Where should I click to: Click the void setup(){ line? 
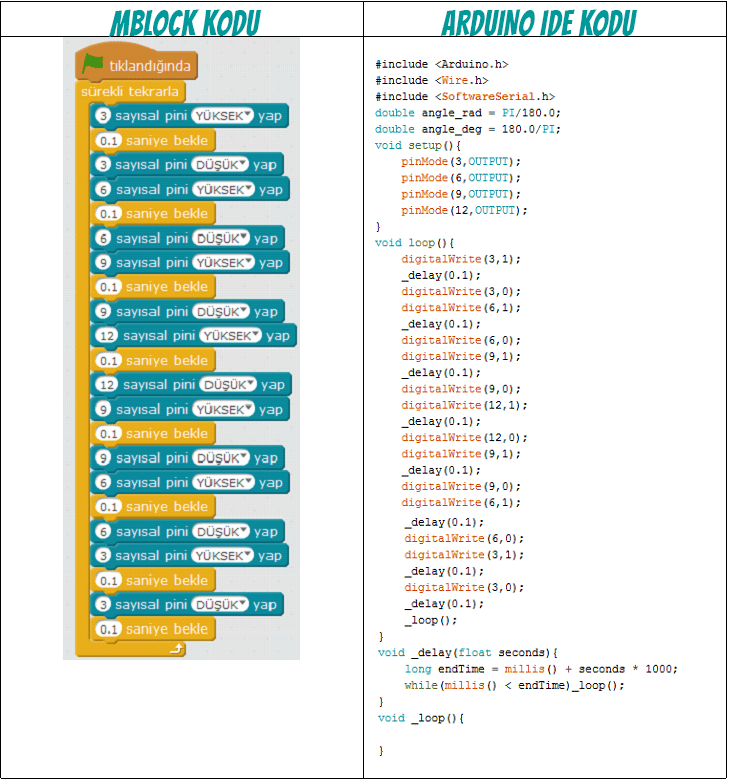click(x=418, y=145)
